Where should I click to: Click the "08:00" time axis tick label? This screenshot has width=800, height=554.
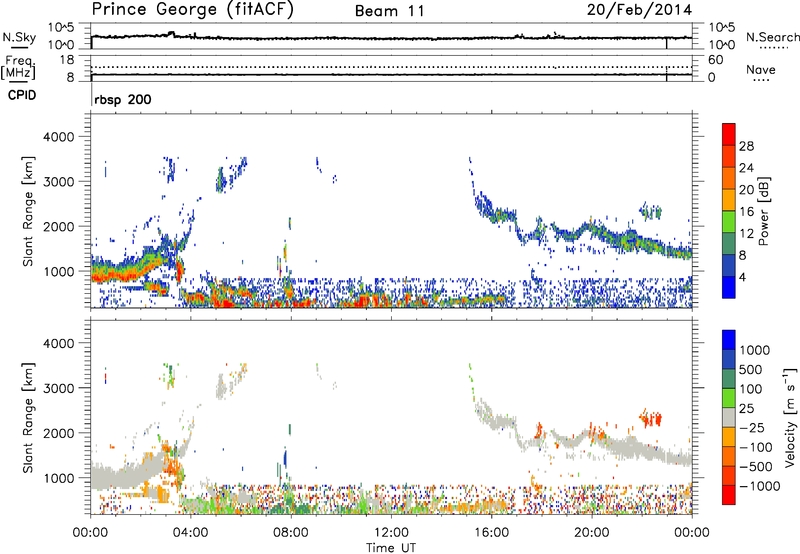pos(291,533)
